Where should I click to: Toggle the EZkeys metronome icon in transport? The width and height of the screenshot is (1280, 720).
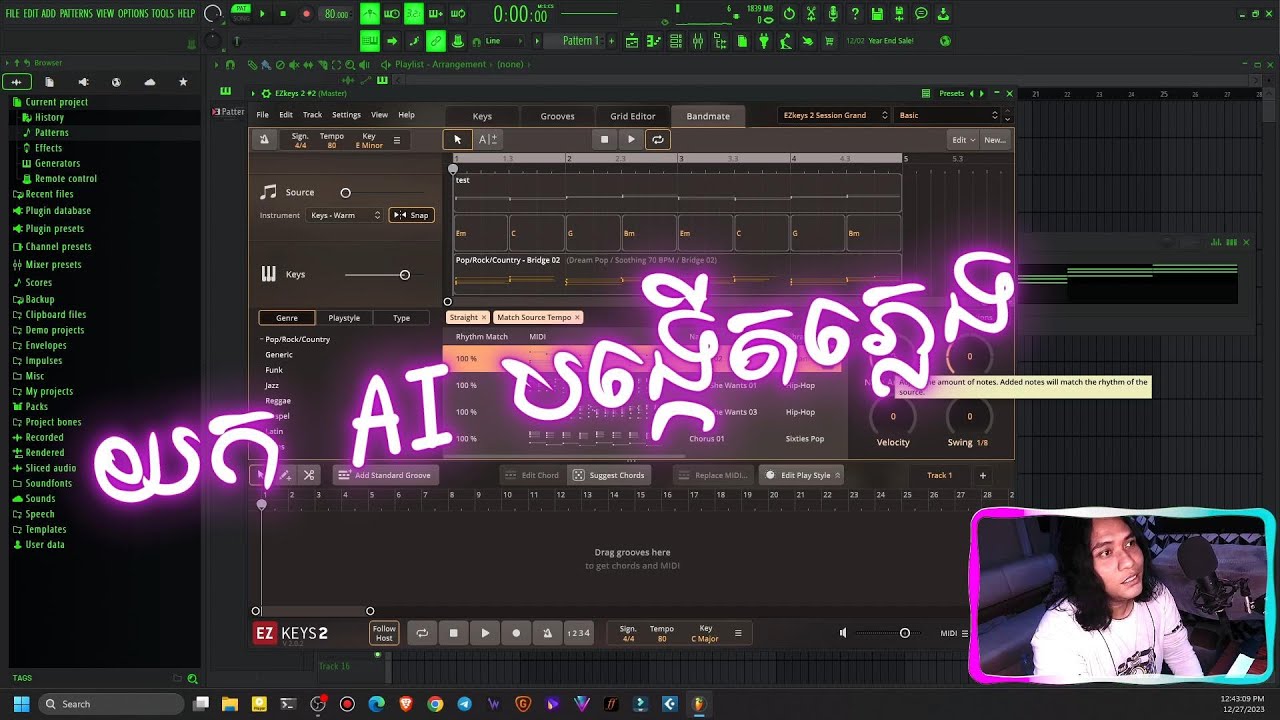(547, 633)
